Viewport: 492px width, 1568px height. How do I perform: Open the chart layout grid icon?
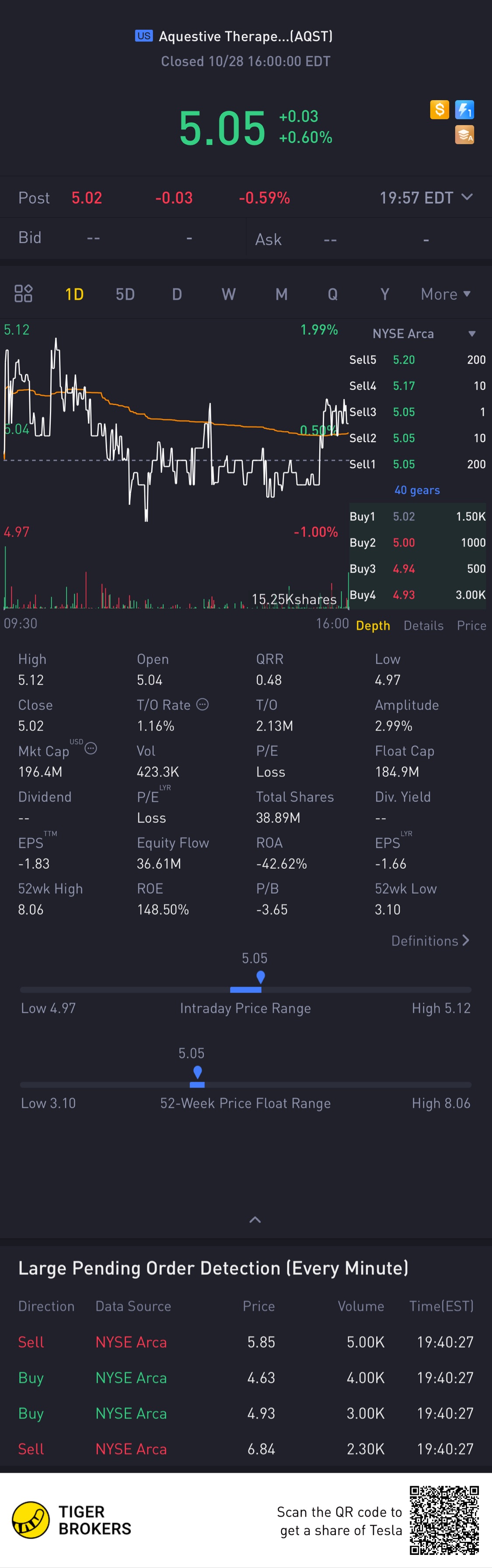point(23,294)
